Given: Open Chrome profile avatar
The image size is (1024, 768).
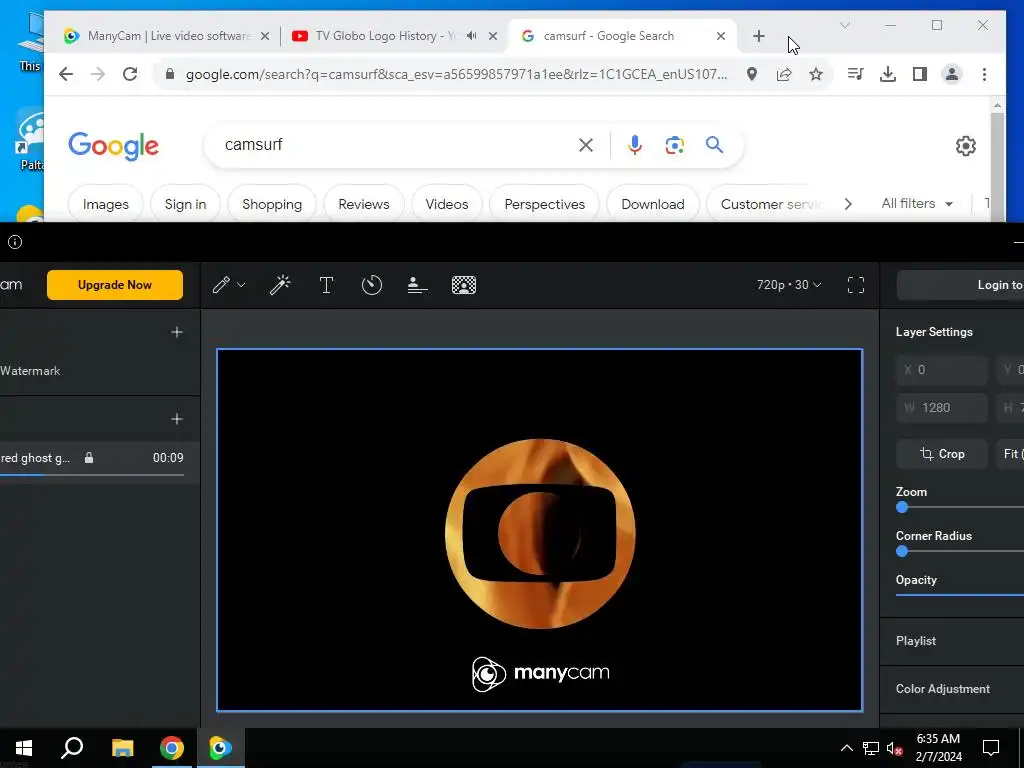Looking at the screenshot, I should pos(952,74).
